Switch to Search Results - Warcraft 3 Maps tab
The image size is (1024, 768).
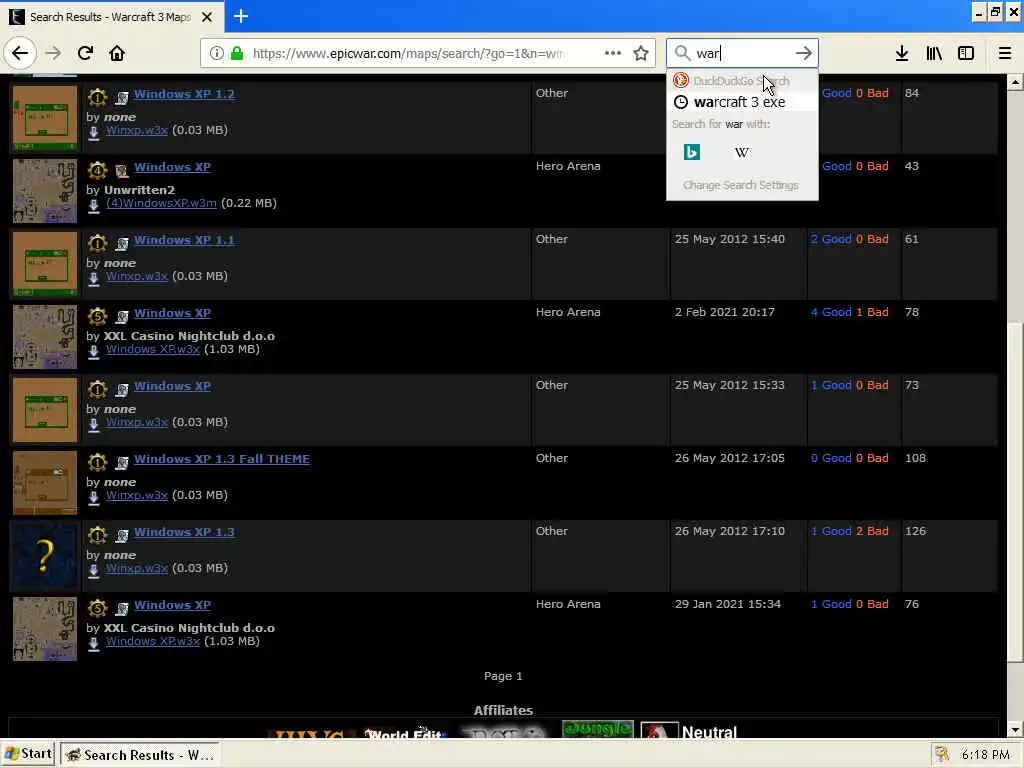[111, 16]
